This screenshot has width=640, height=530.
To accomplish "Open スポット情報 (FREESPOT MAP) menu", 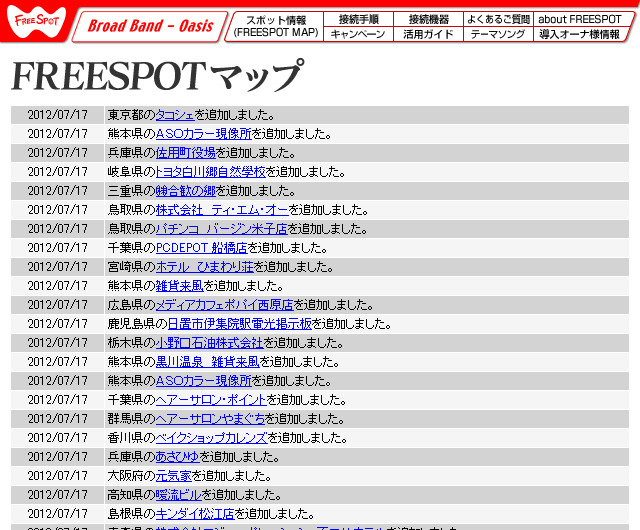I will (276, 26).
